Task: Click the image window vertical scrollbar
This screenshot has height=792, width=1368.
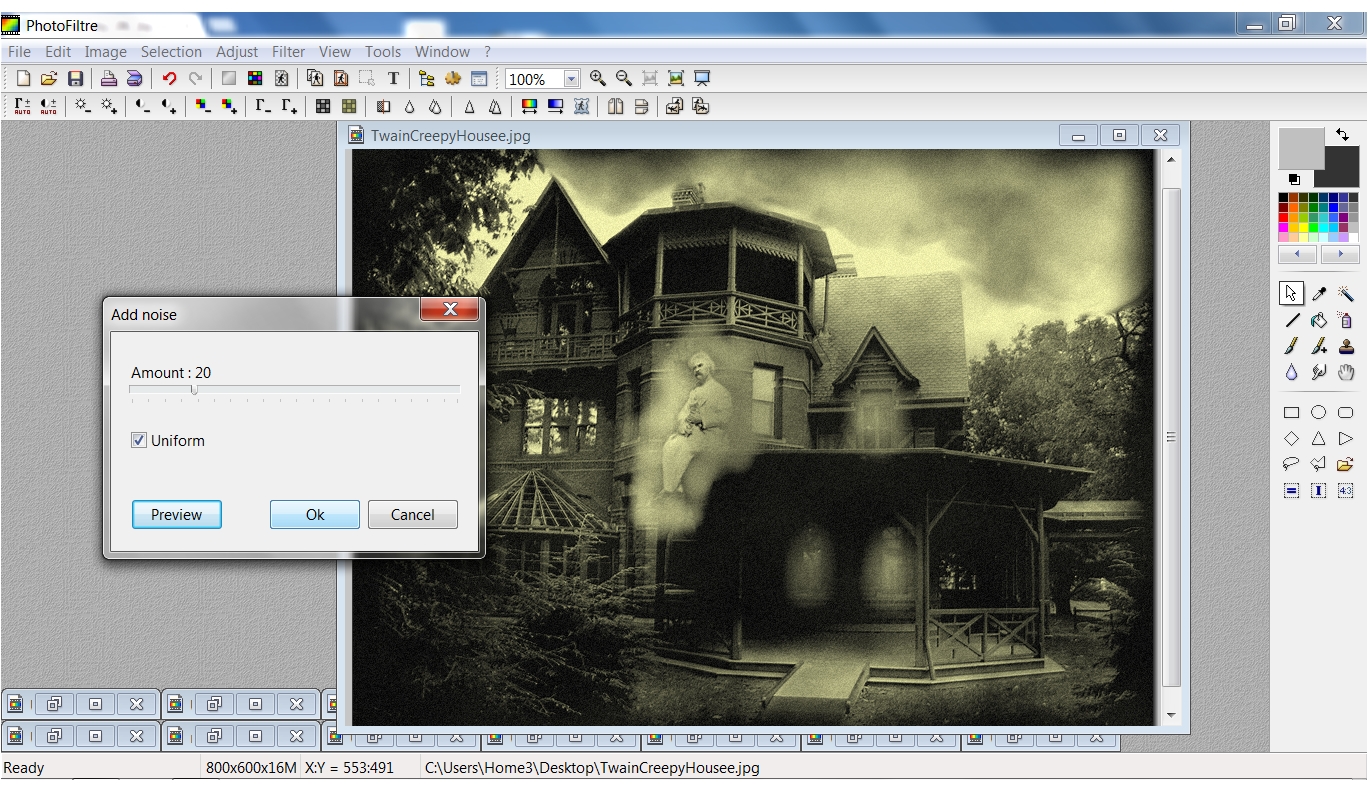Action: pyautogui.click(x=1171, y=436)
